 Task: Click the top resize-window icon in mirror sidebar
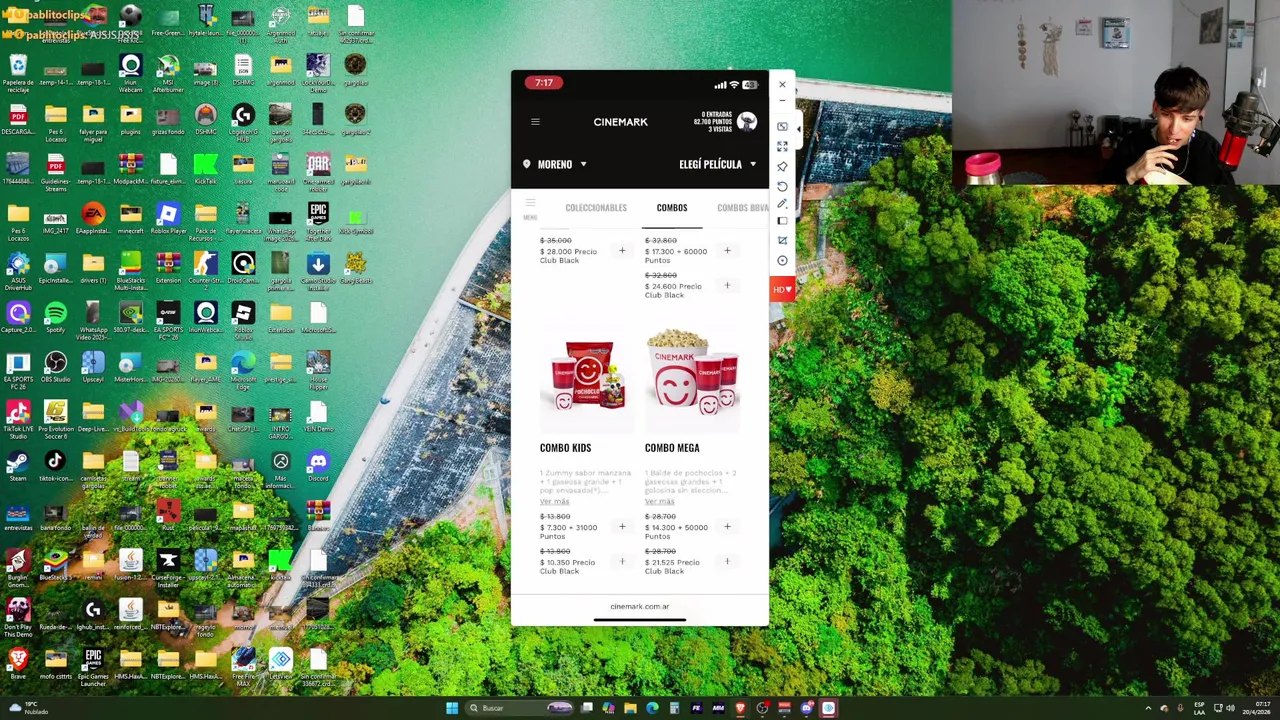click(782, 126)
